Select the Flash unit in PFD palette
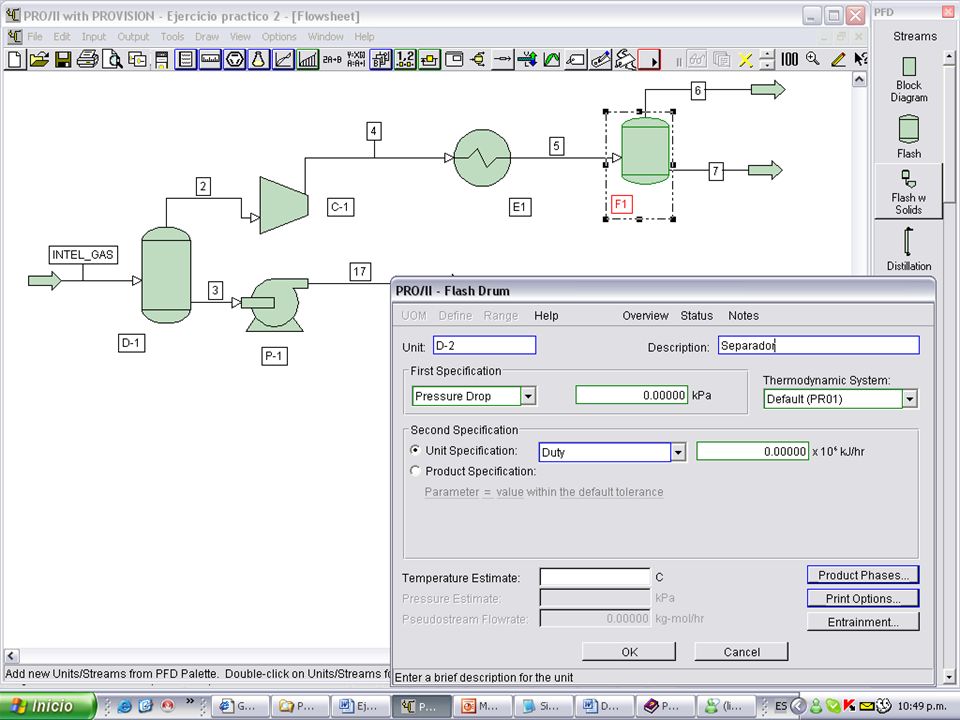Viewport: 960px width, 720px height. [909, 136]
